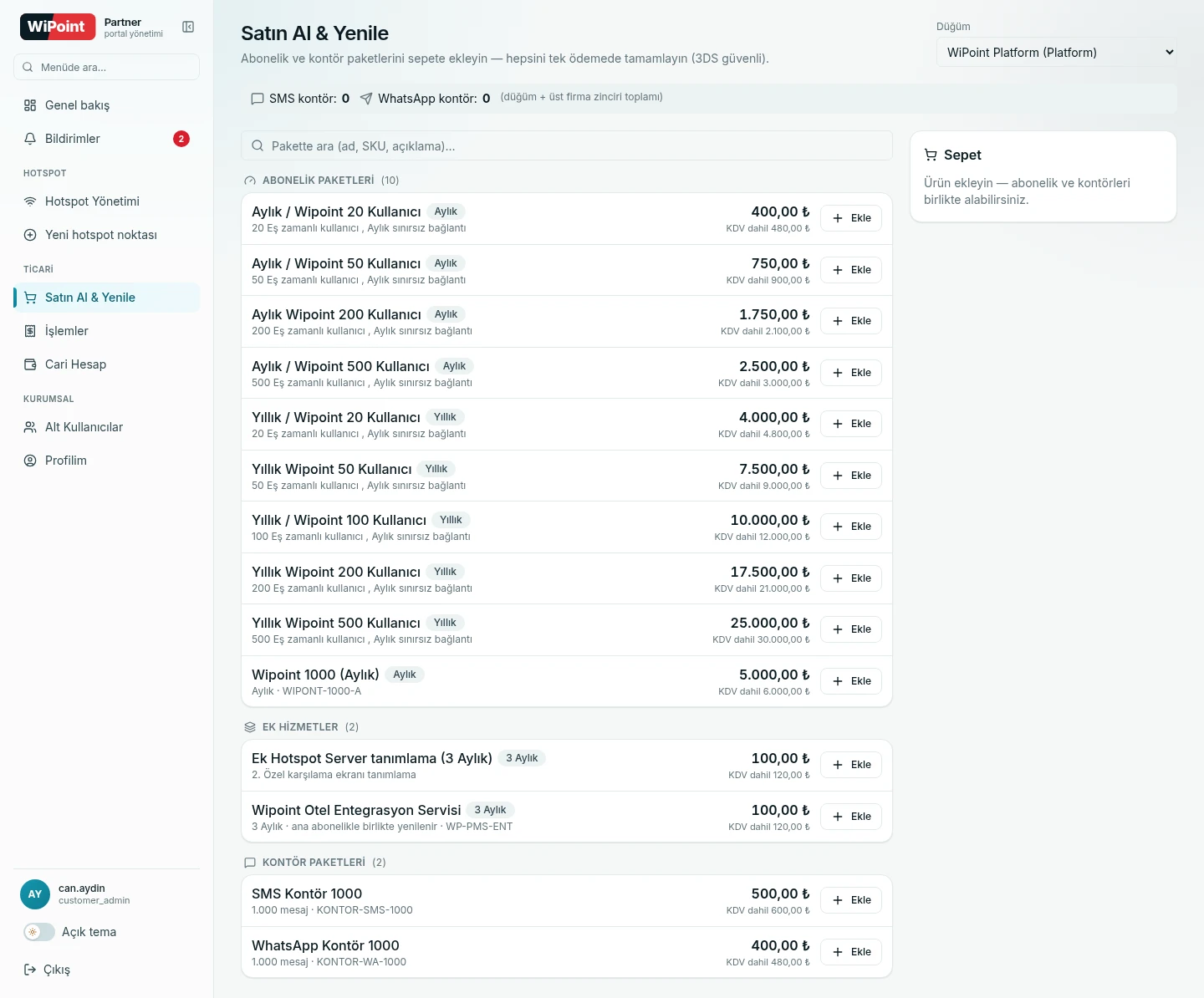The height and width of the screenshot is (998, 1204).
Task: Click the KONTÖR PAKETLERİ section heading
Action: 314,863
